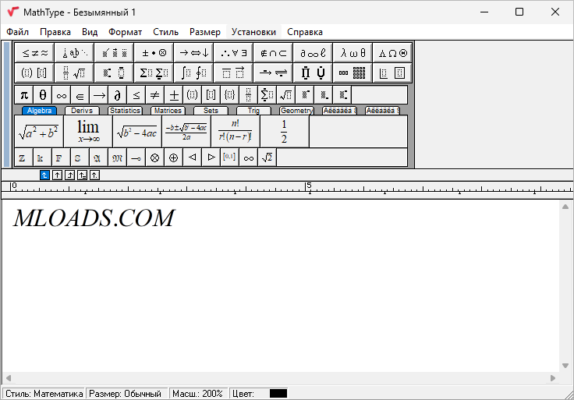Open the embellishments palette
This screenshot has width=574, height=400.
tap(115, 53)
